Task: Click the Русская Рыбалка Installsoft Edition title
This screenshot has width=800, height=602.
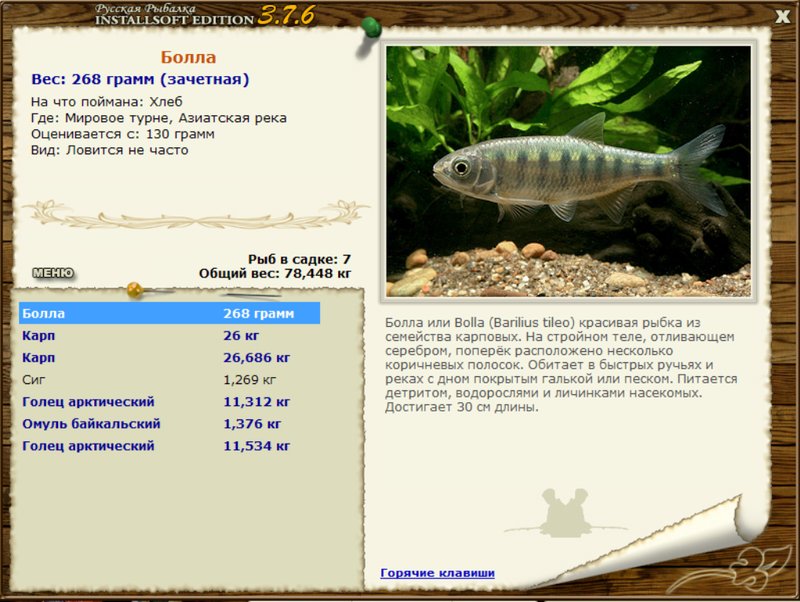Action: click(174, 15)
